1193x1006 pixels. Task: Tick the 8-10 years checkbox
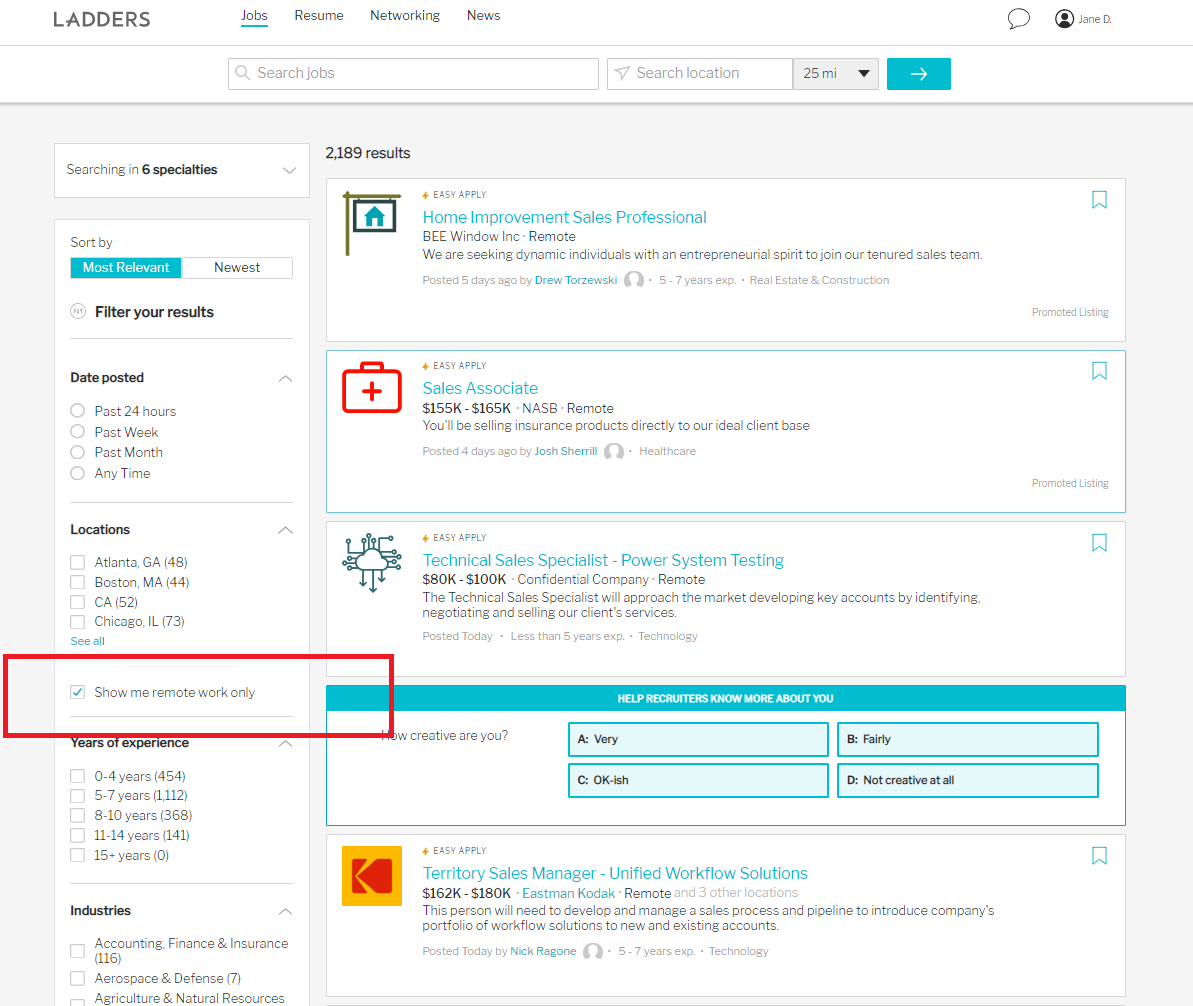[x=78, y=816]
